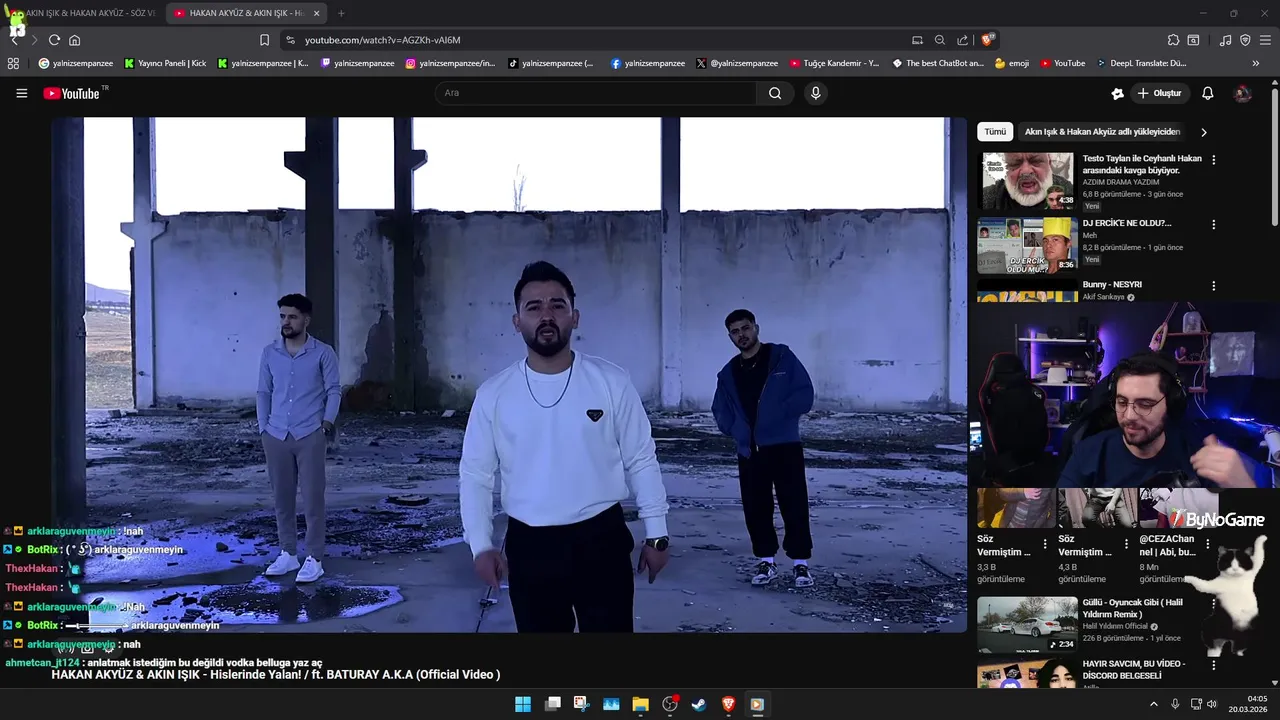
Task: Open Task View on the taskbar
Action: [x=552, y=704]
